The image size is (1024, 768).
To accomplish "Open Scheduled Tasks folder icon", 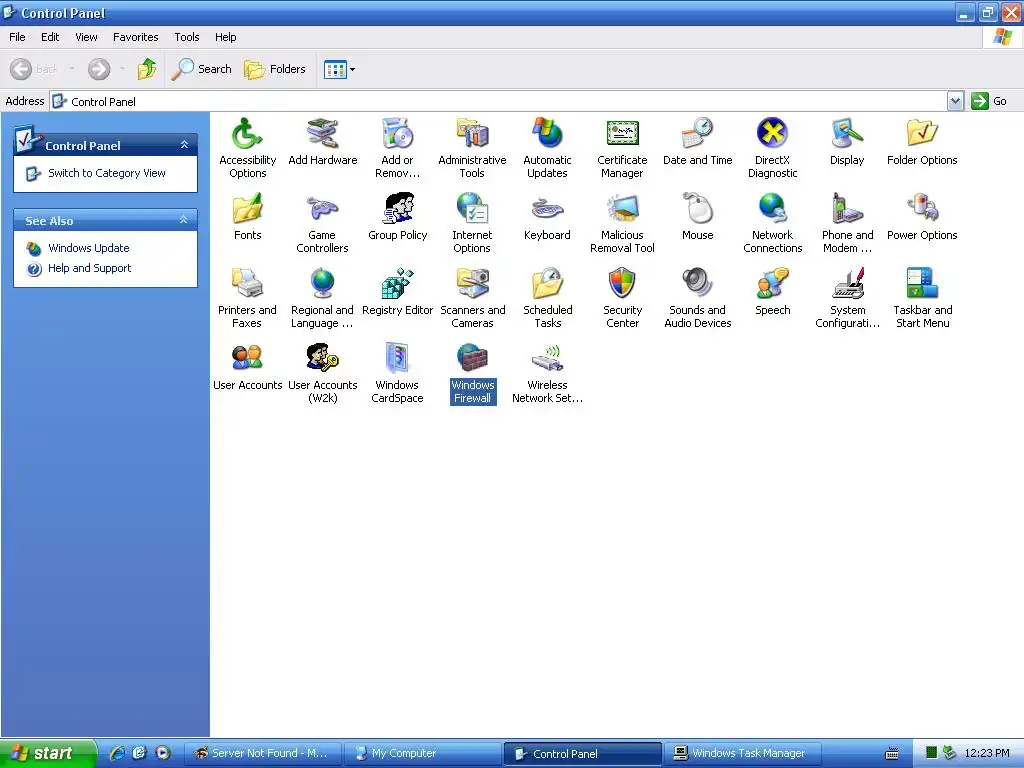I will [547, 284].
